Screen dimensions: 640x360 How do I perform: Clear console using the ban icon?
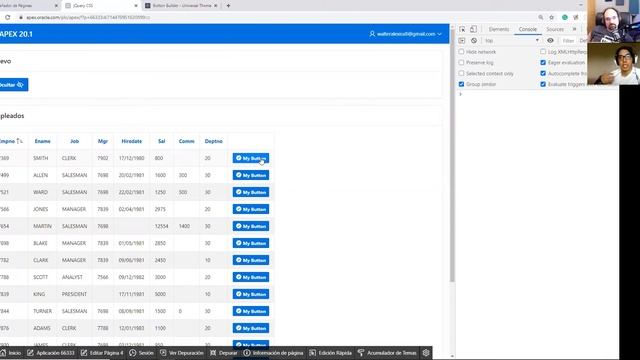point(474,41)
